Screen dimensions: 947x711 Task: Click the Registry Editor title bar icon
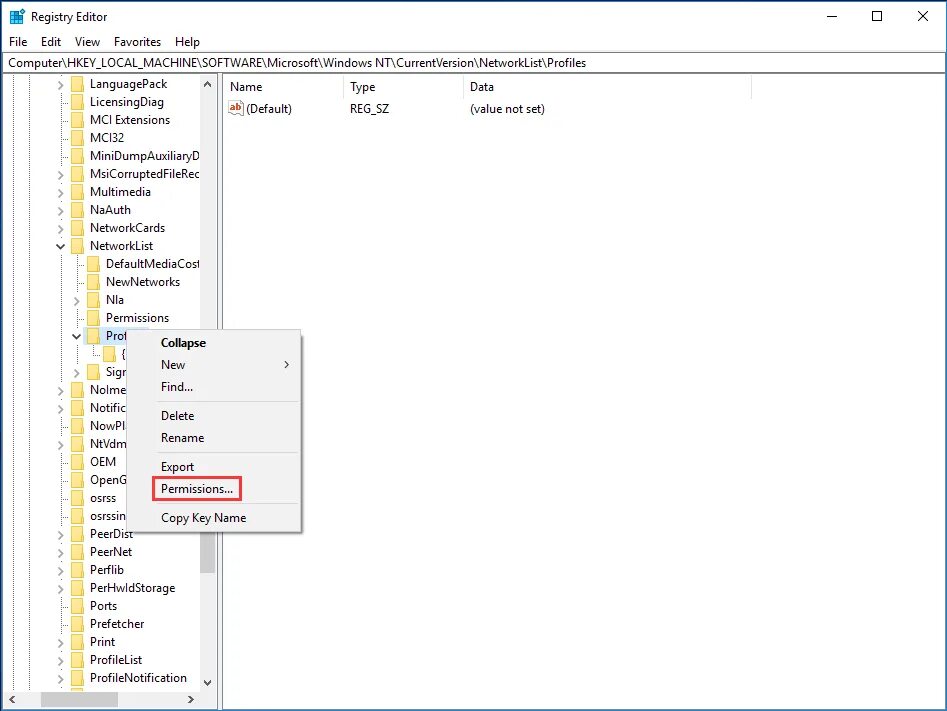(17, 16)
